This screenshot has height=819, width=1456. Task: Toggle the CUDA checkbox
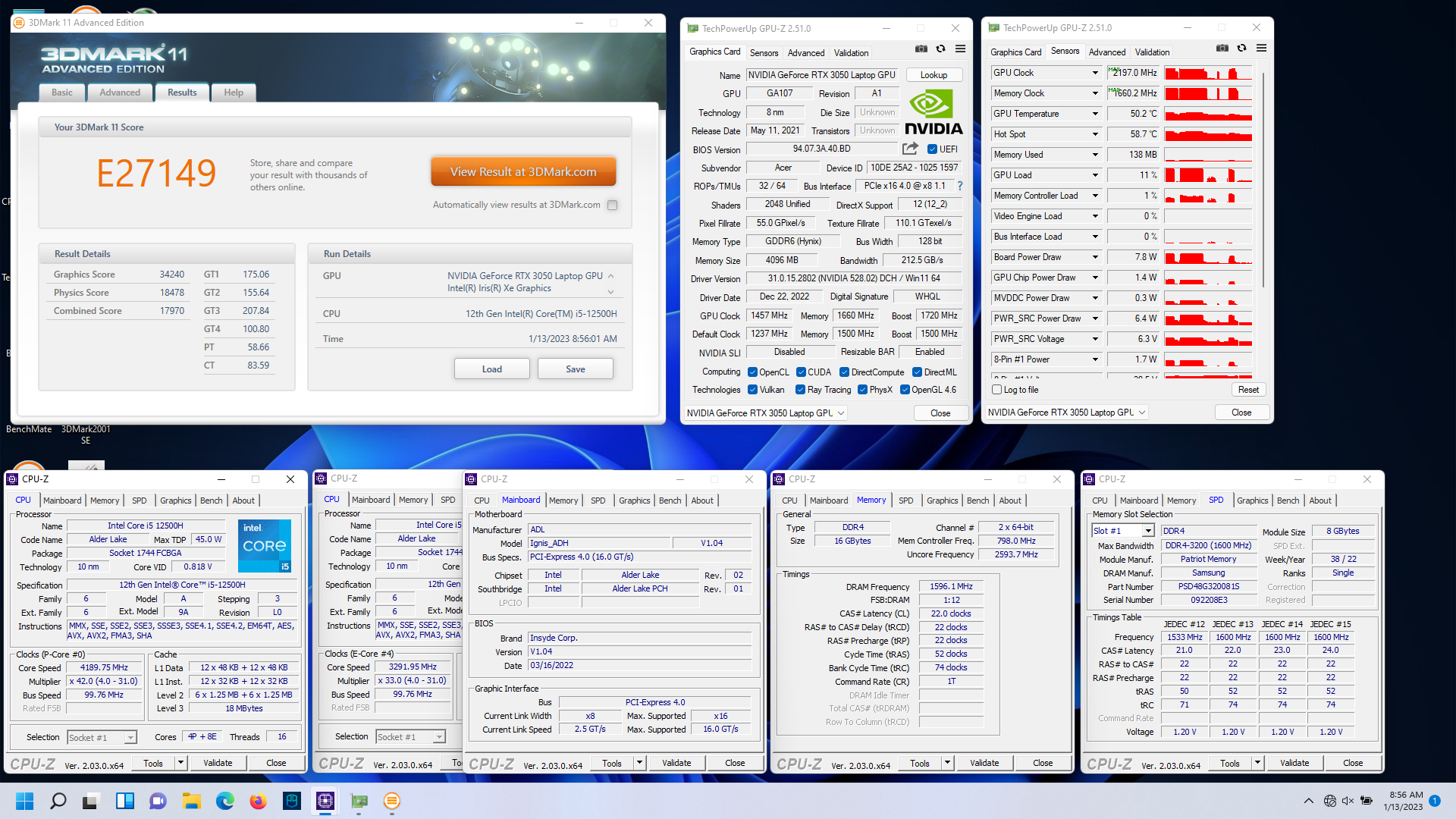801,372
